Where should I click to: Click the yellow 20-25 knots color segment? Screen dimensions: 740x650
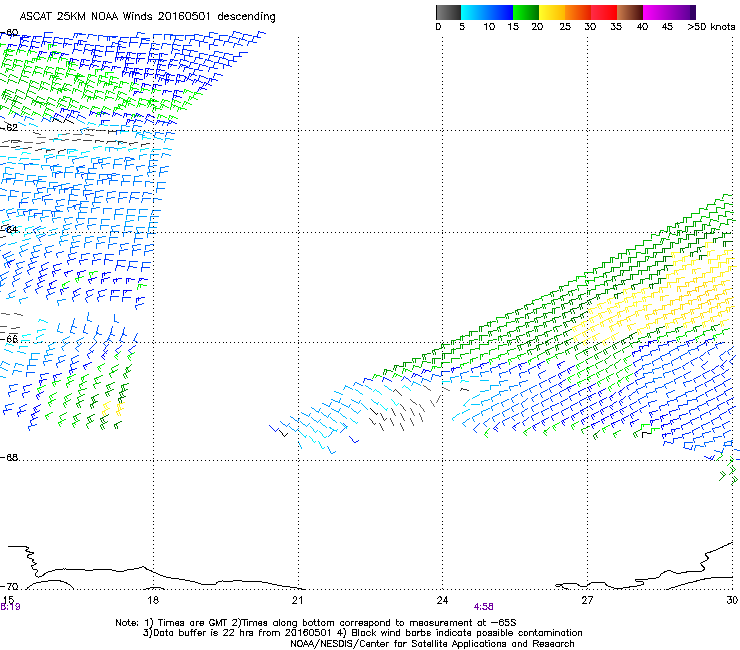tap(552, 12)
